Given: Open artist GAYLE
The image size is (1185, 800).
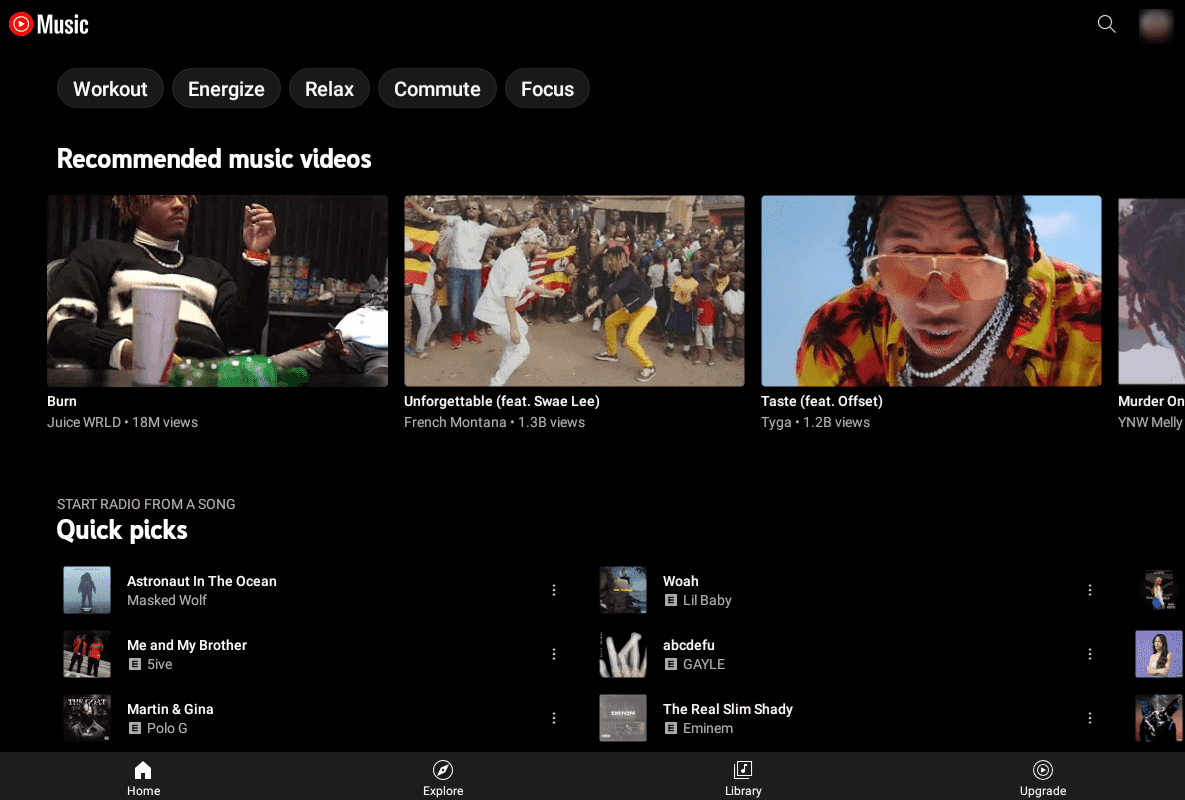Looking at the screenshot, I should 704,665.
